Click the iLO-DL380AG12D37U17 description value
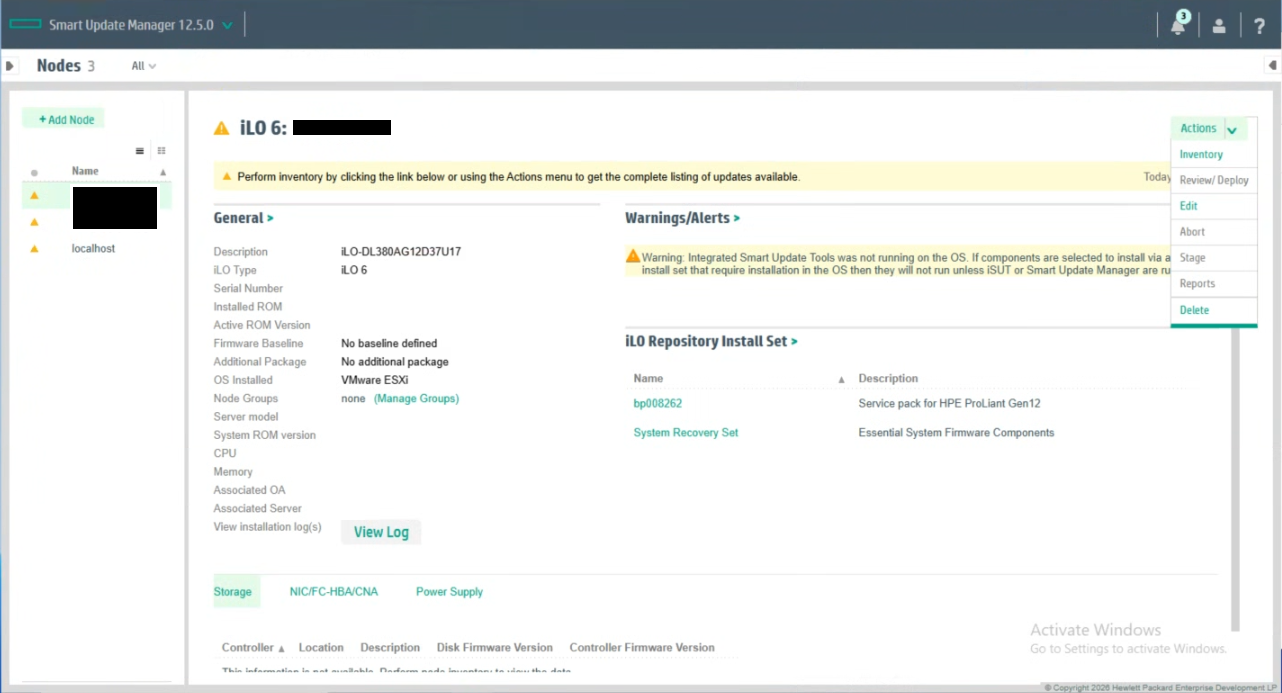 (x=401, y=252)
